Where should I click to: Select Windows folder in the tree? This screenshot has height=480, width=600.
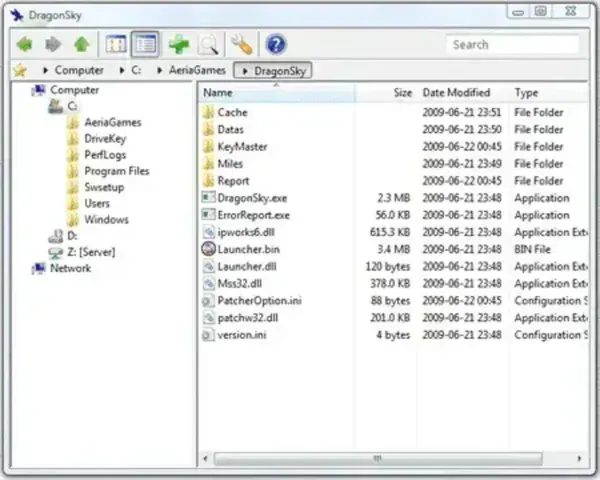tap(106, 219)
